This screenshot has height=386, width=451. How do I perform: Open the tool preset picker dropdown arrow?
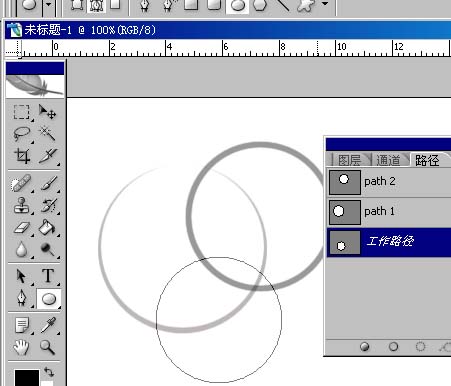(49, 4)
